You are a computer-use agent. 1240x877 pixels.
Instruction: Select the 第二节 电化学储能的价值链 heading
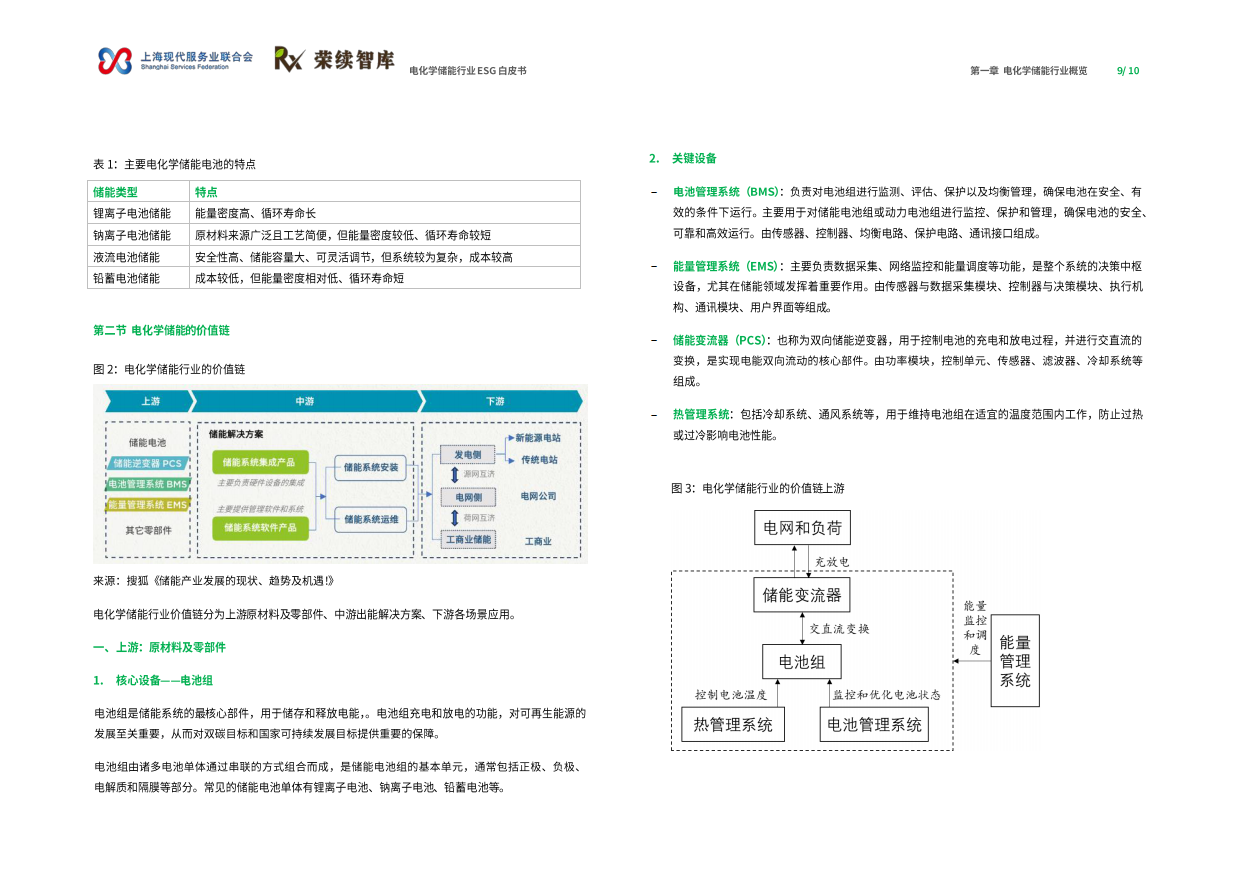(160, 331)
